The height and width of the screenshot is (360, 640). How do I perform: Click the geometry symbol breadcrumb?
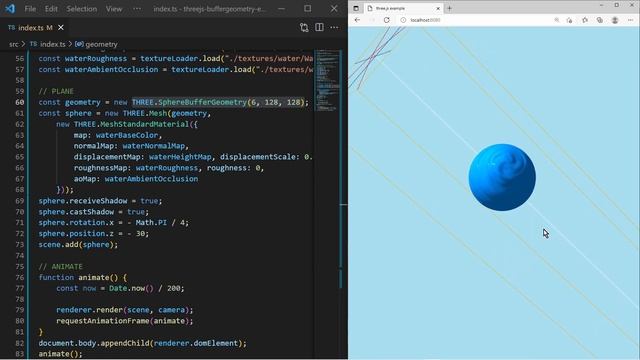[97, 44]
